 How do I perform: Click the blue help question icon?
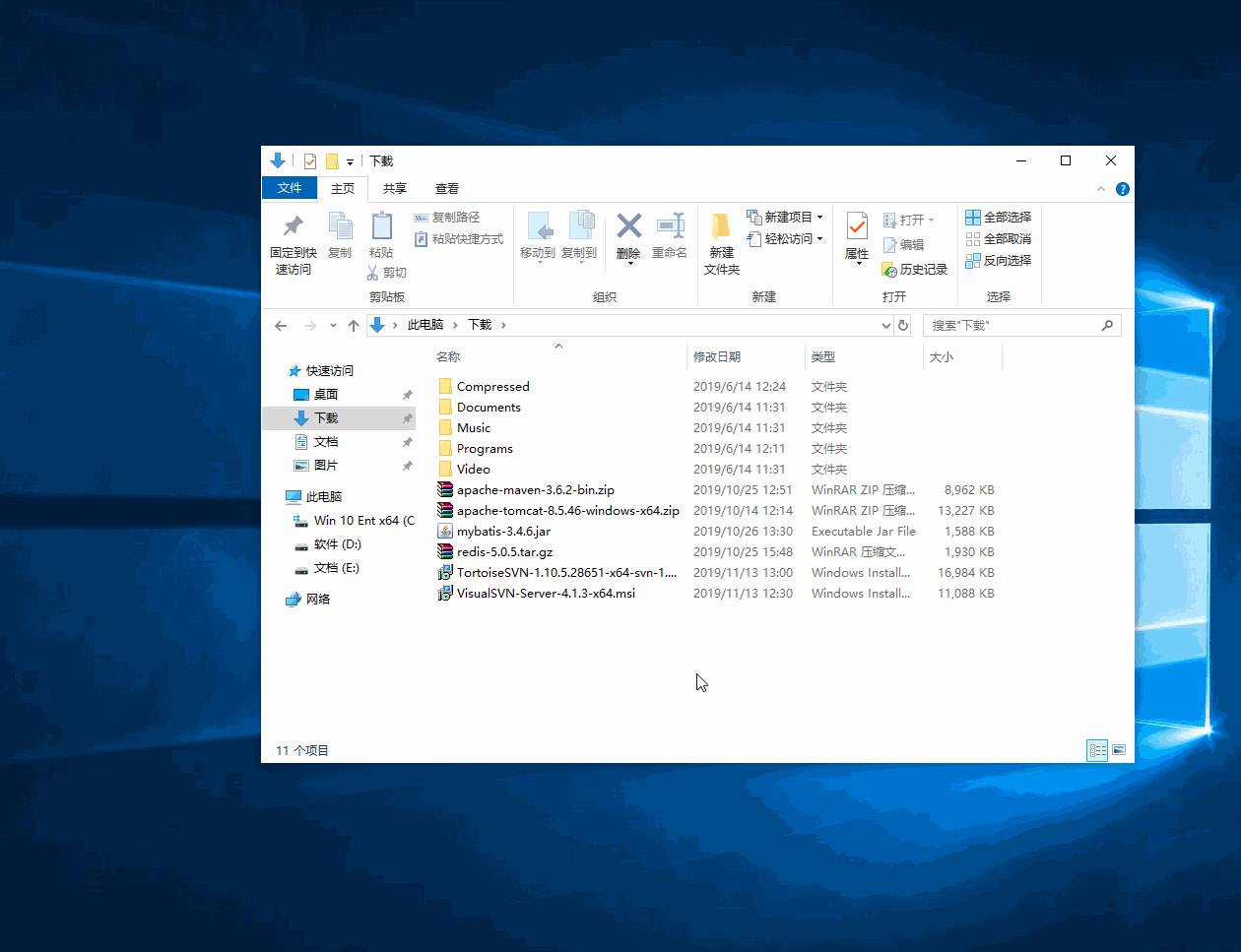(1123, 189)
